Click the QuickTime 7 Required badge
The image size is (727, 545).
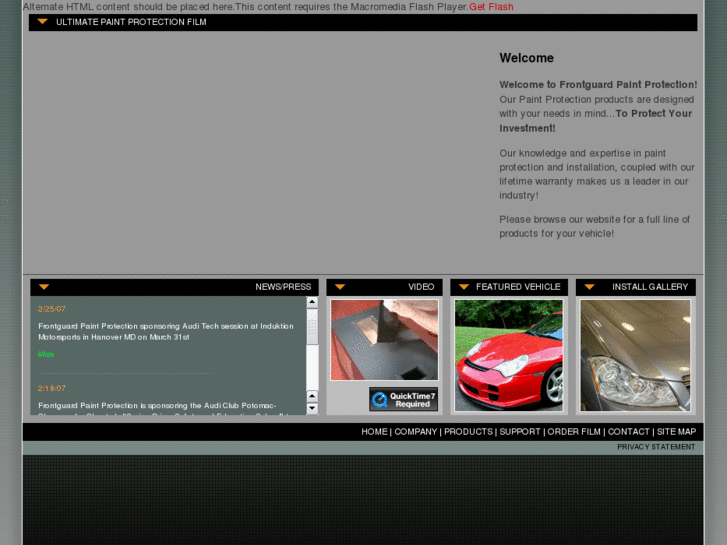pyautogui.click(x=403, y=399)
